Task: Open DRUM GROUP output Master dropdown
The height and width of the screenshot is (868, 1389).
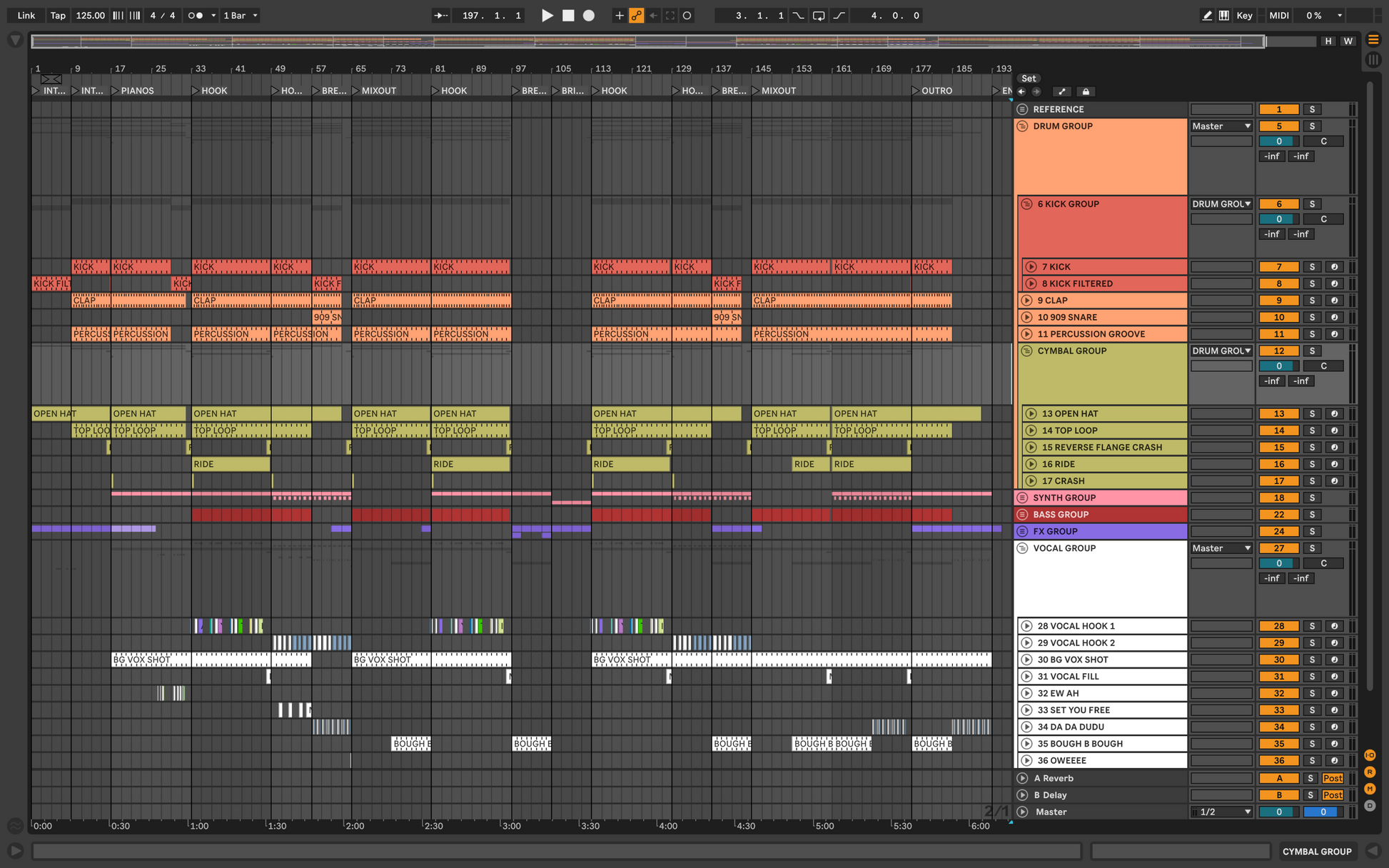Action: coord(1221,126)
